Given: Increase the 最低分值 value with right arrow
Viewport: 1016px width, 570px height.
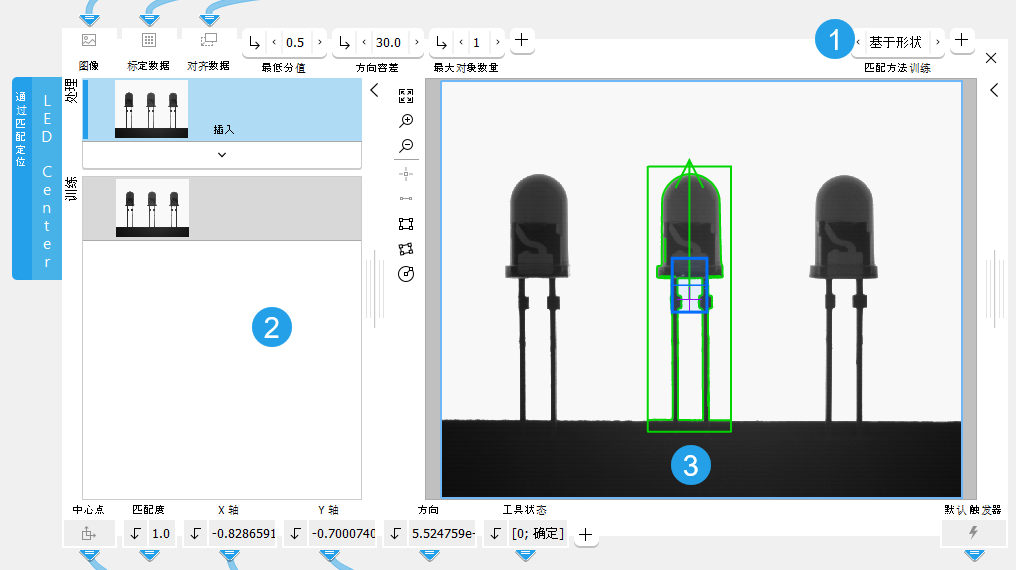Looking at the screenshot, I should coord(319,43).
